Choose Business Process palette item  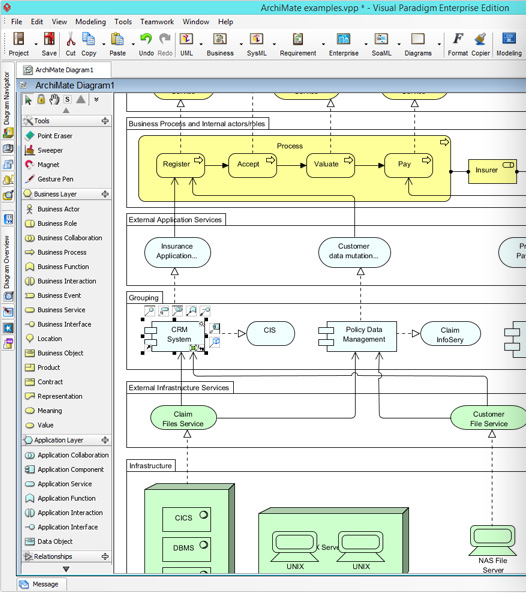[x=62, y=252]
